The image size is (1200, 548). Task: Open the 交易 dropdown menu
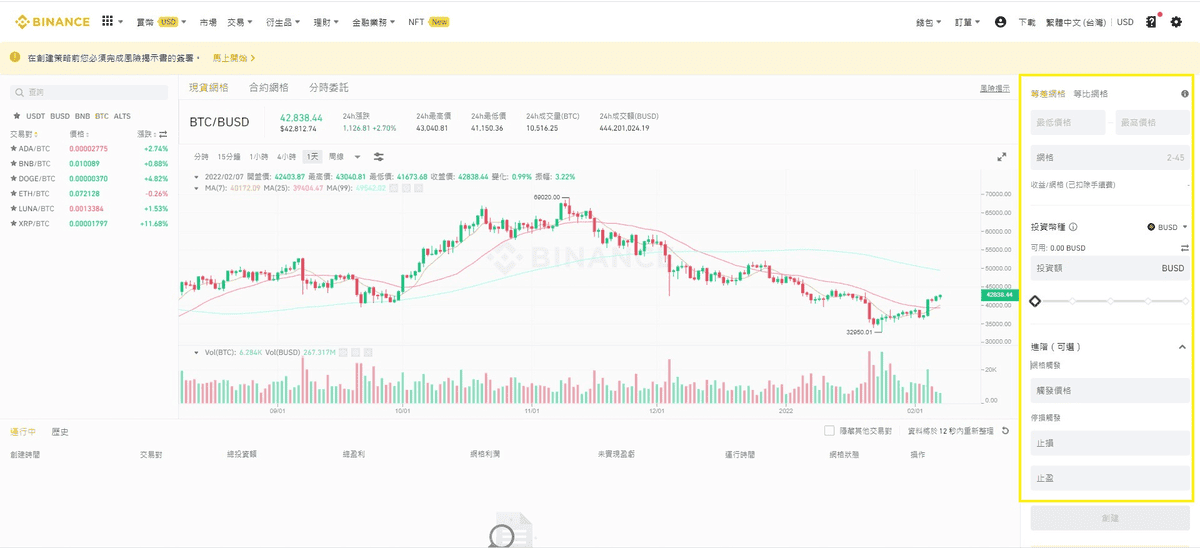(x=239, y=22)
